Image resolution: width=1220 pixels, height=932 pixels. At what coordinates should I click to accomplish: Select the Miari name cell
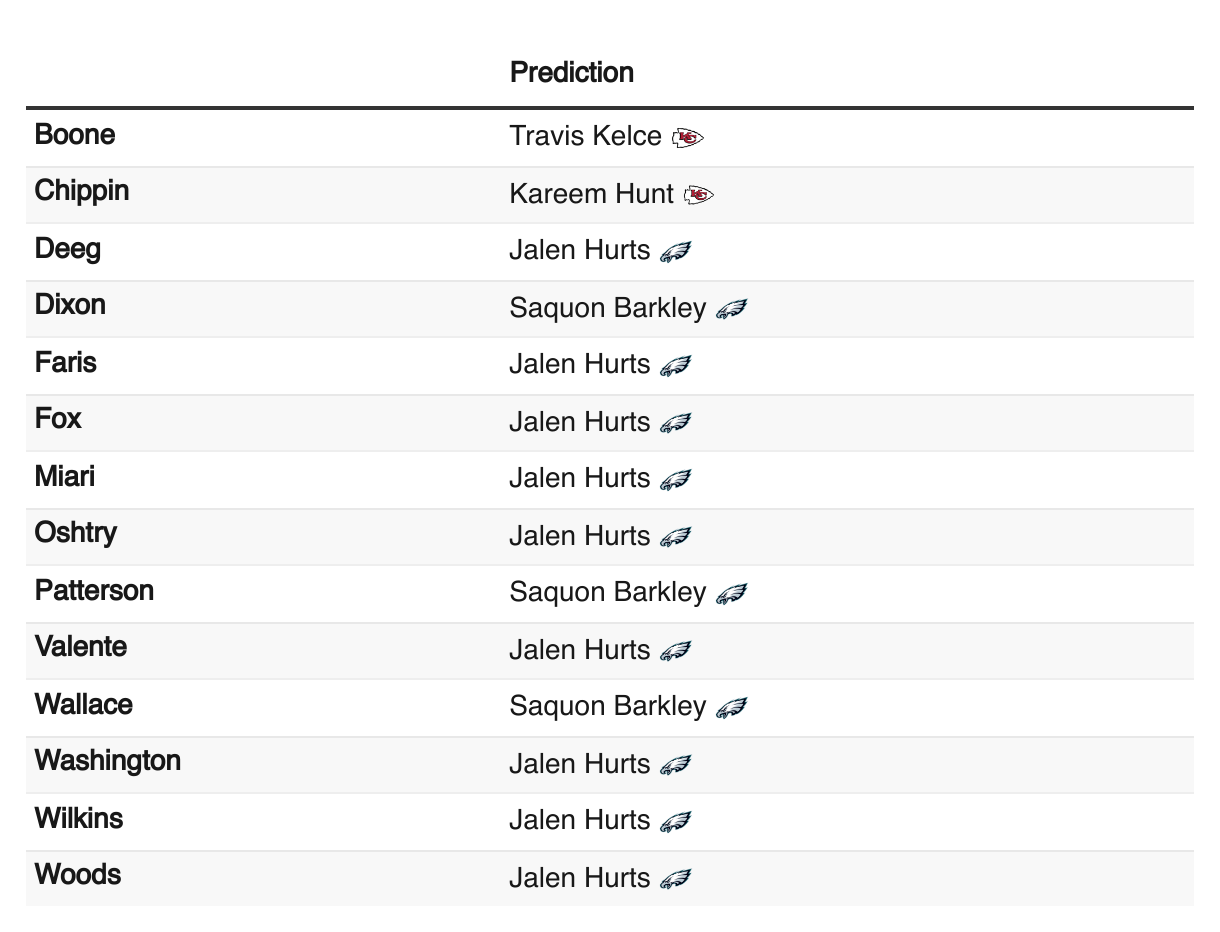(x=65, y=476)
